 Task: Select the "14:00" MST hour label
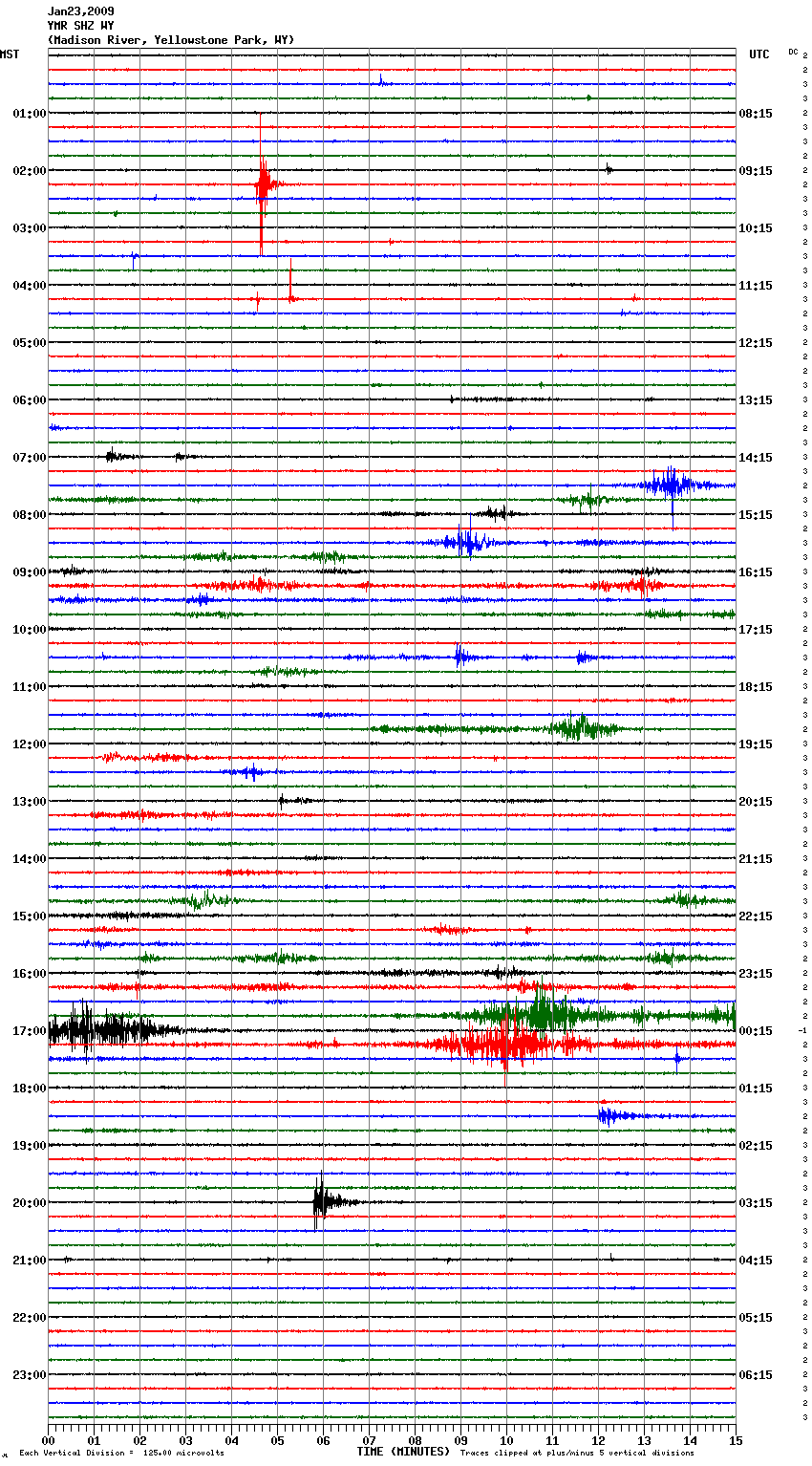pos(30,859)
